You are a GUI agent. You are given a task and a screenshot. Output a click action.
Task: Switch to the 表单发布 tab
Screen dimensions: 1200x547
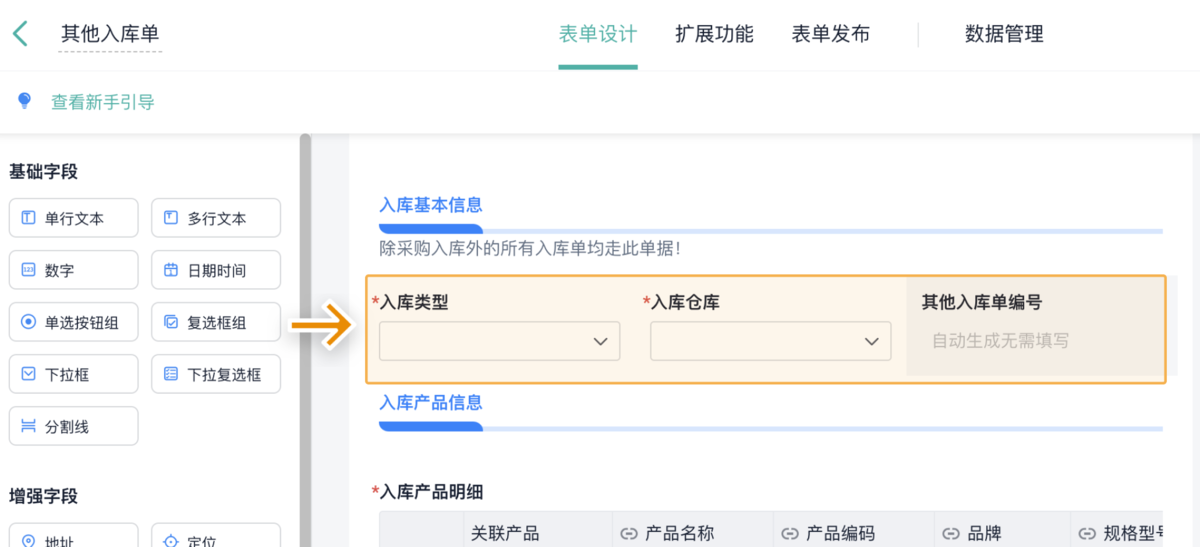(830, 34)
